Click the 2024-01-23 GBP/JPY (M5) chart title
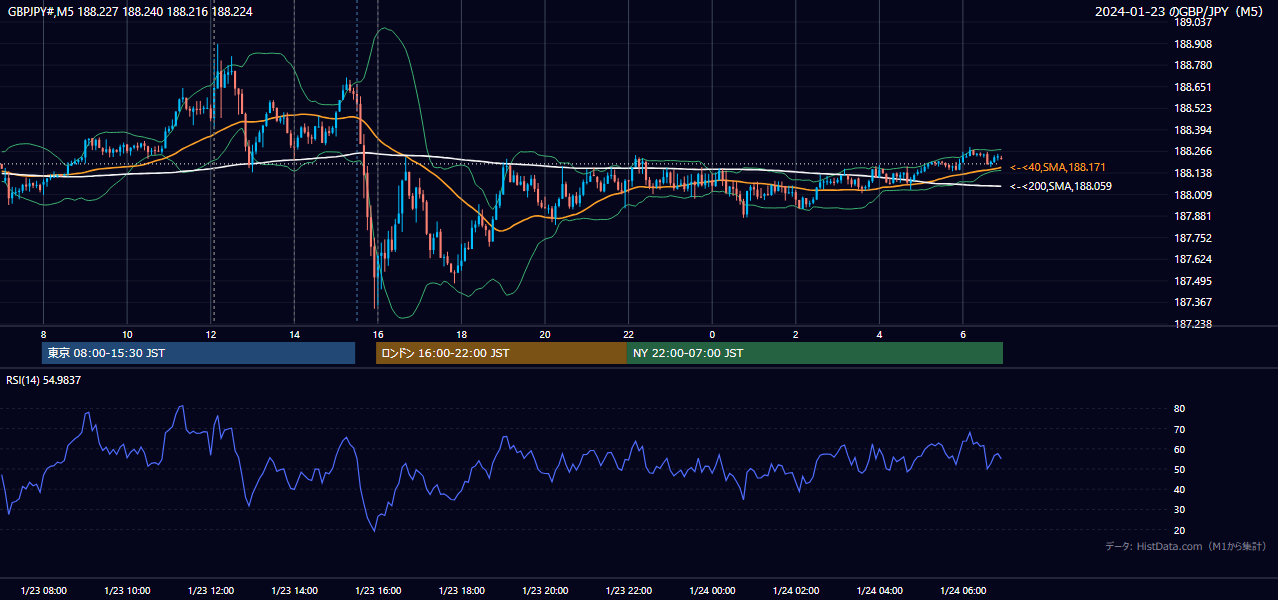Screen dimensions: 1278x600 tap(1181, 12)
